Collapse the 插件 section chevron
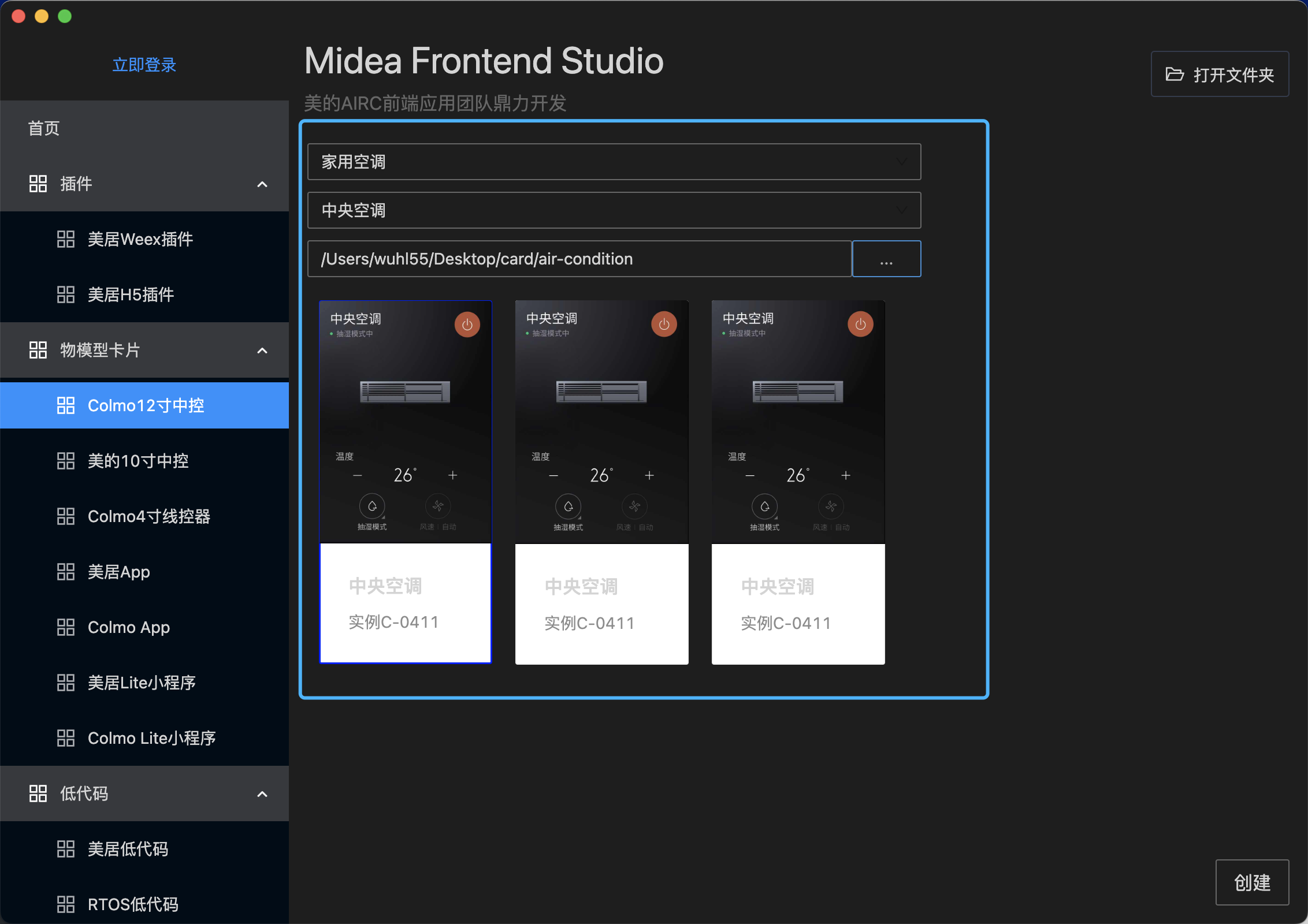Viewport: 1308px width, 924px height. pyautogui.click(x=262, y=184)
